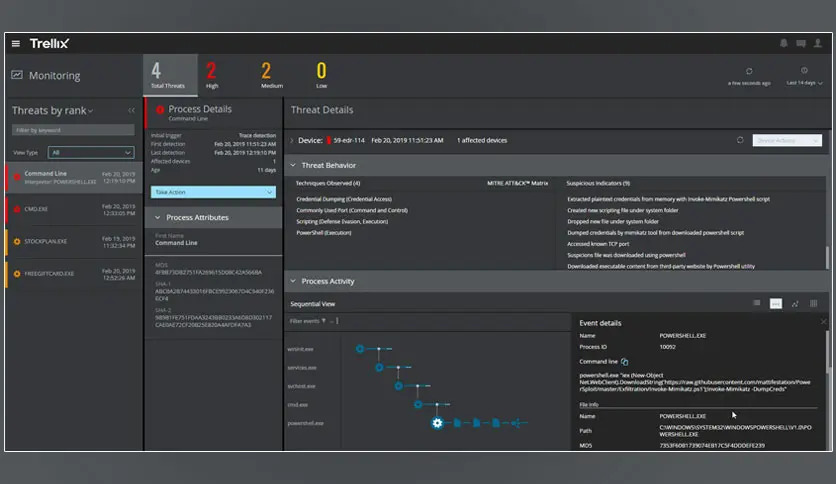Select the powershell.exe gear node in graph
The width and height of the screenshot is (836, 484).
pos(437,423)
